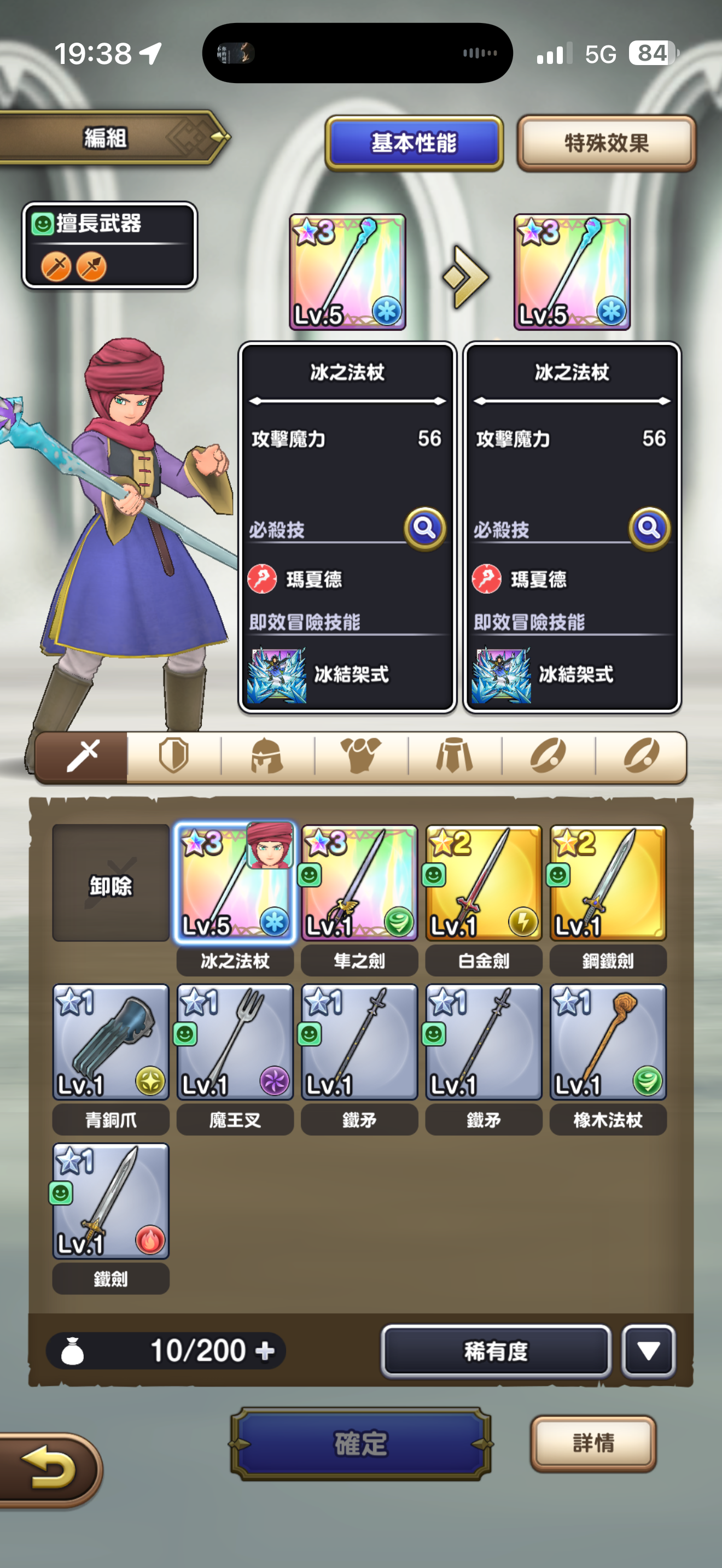Pick the 青銅爪 weapon
Viewport: 722px width, 1568px height.
tap(111, 1042)
